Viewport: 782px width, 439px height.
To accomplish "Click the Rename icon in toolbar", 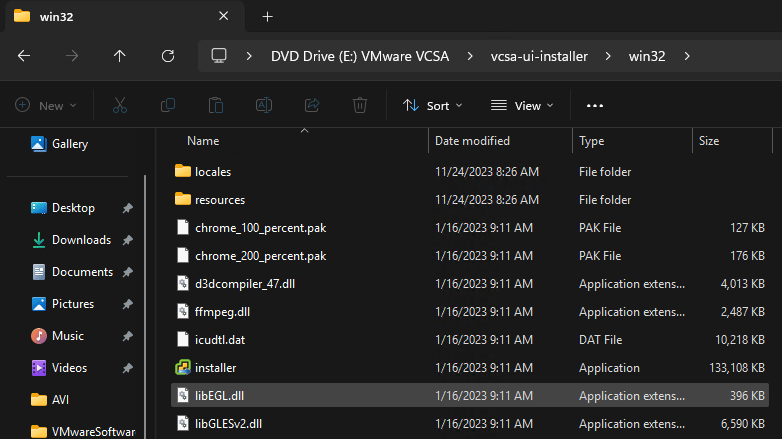I will [264, 105].
